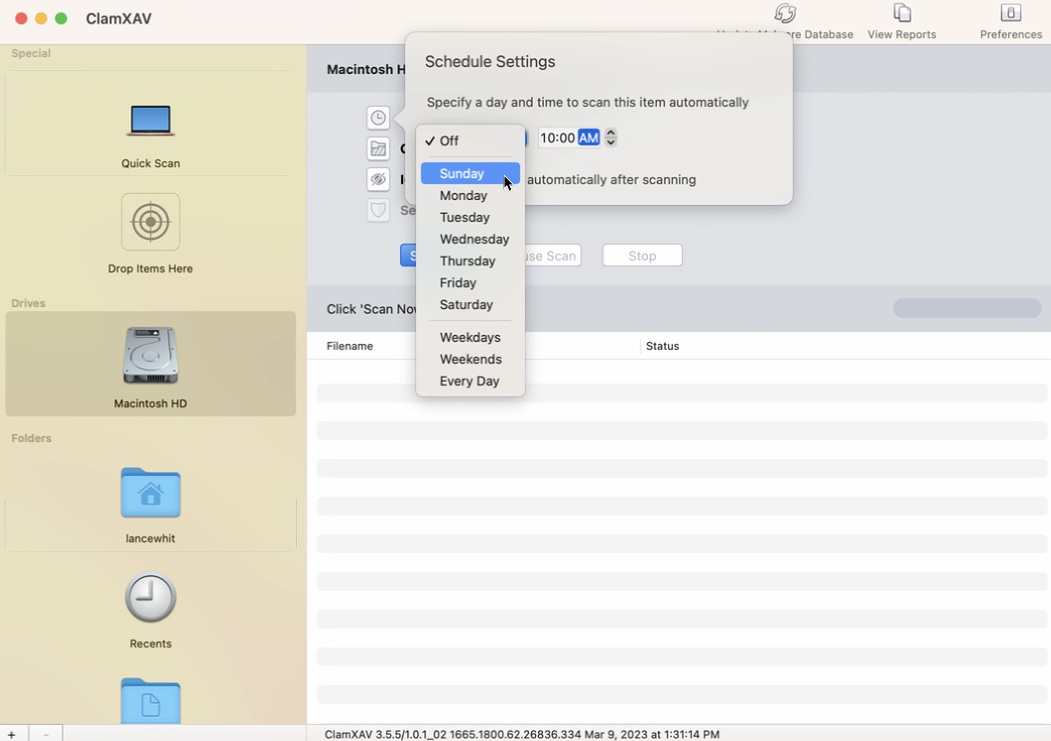Click the shield icon
Image resolution: width=1051 pixels, height=741 pixels.
(378, 210)
